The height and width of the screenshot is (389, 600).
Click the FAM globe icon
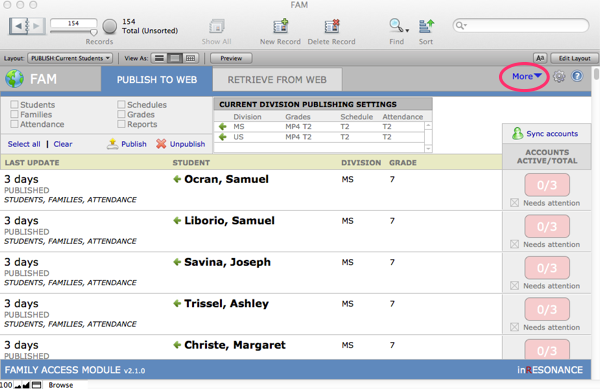pos(15,79)
